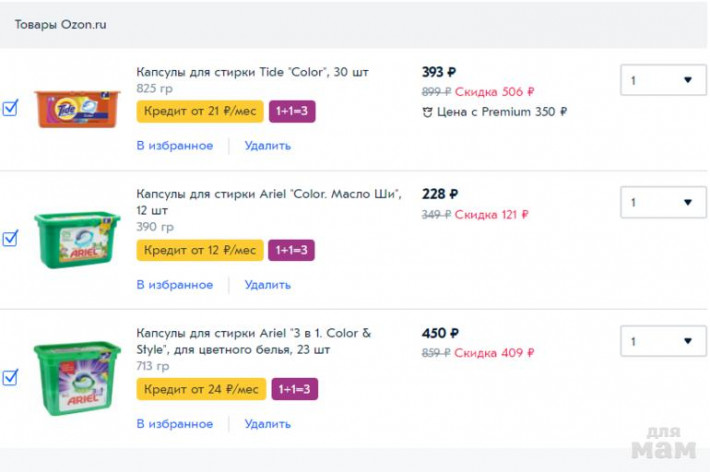View the Ariel 3 в 1 product image
Screen dimensions: 710x472
pyautogui.click(x=77, y=377)
